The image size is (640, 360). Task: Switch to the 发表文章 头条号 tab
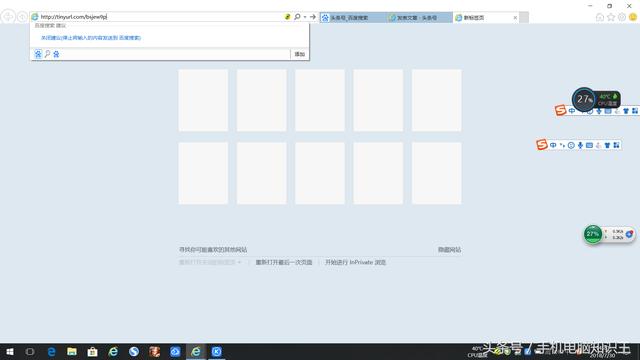coord(419,18)
